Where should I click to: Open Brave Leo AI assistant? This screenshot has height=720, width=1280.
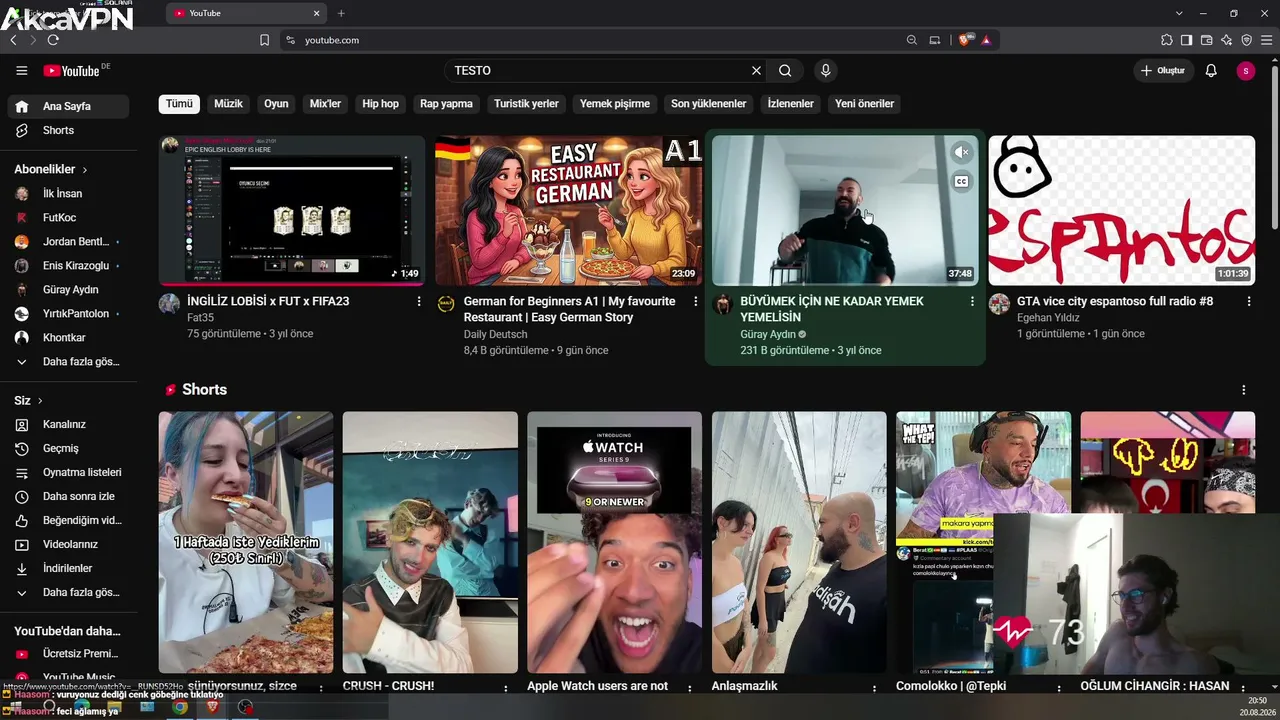(x=1226, y=40)
